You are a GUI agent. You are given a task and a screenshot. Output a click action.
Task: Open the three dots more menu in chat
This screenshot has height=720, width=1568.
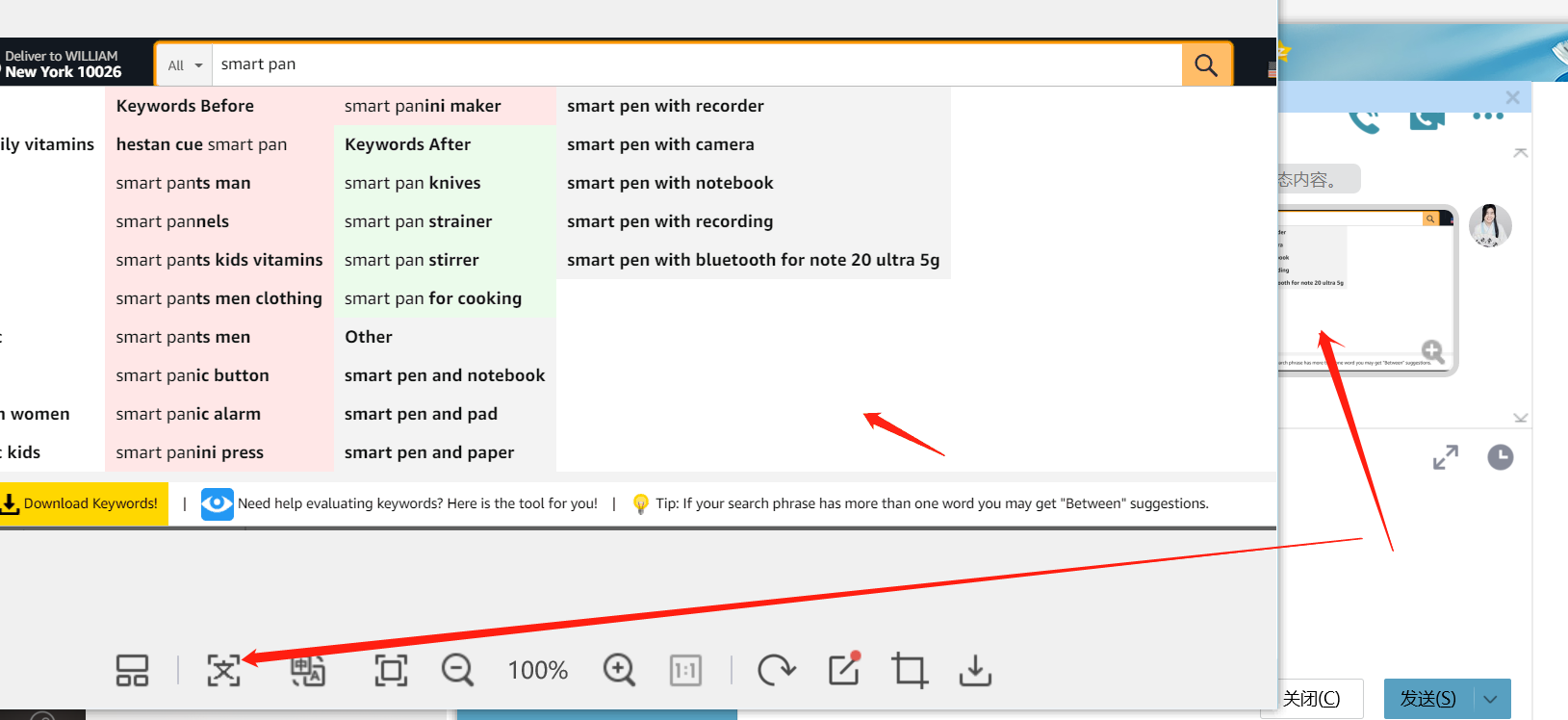[x=1488, y=116]
